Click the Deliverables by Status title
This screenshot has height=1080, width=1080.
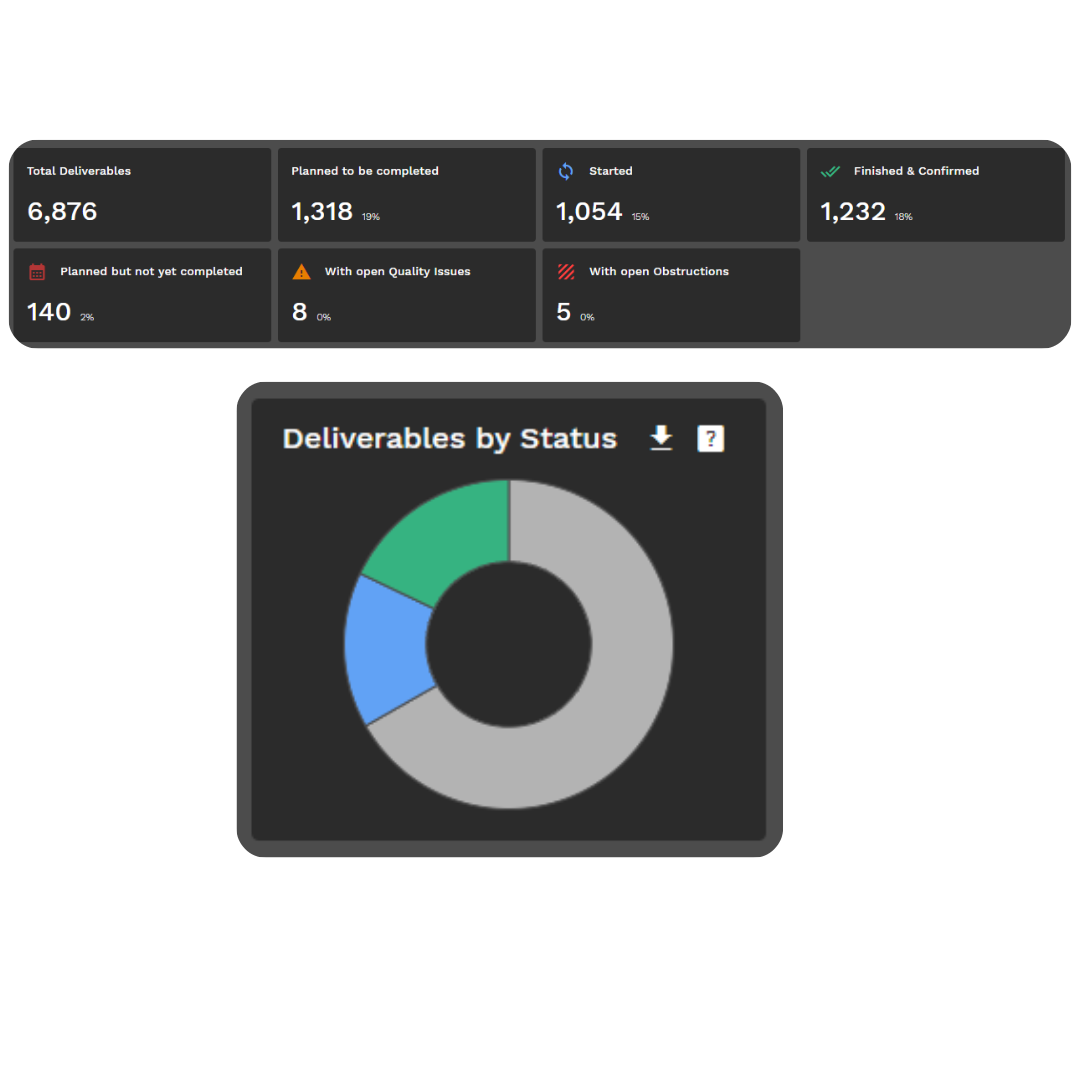(x=450, y=438)
